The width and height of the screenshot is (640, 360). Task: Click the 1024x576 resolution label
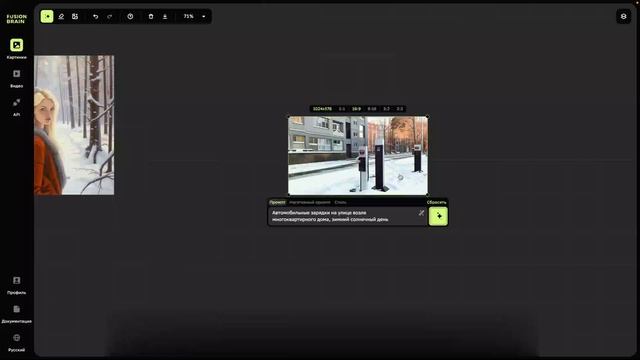coord(322,109)
